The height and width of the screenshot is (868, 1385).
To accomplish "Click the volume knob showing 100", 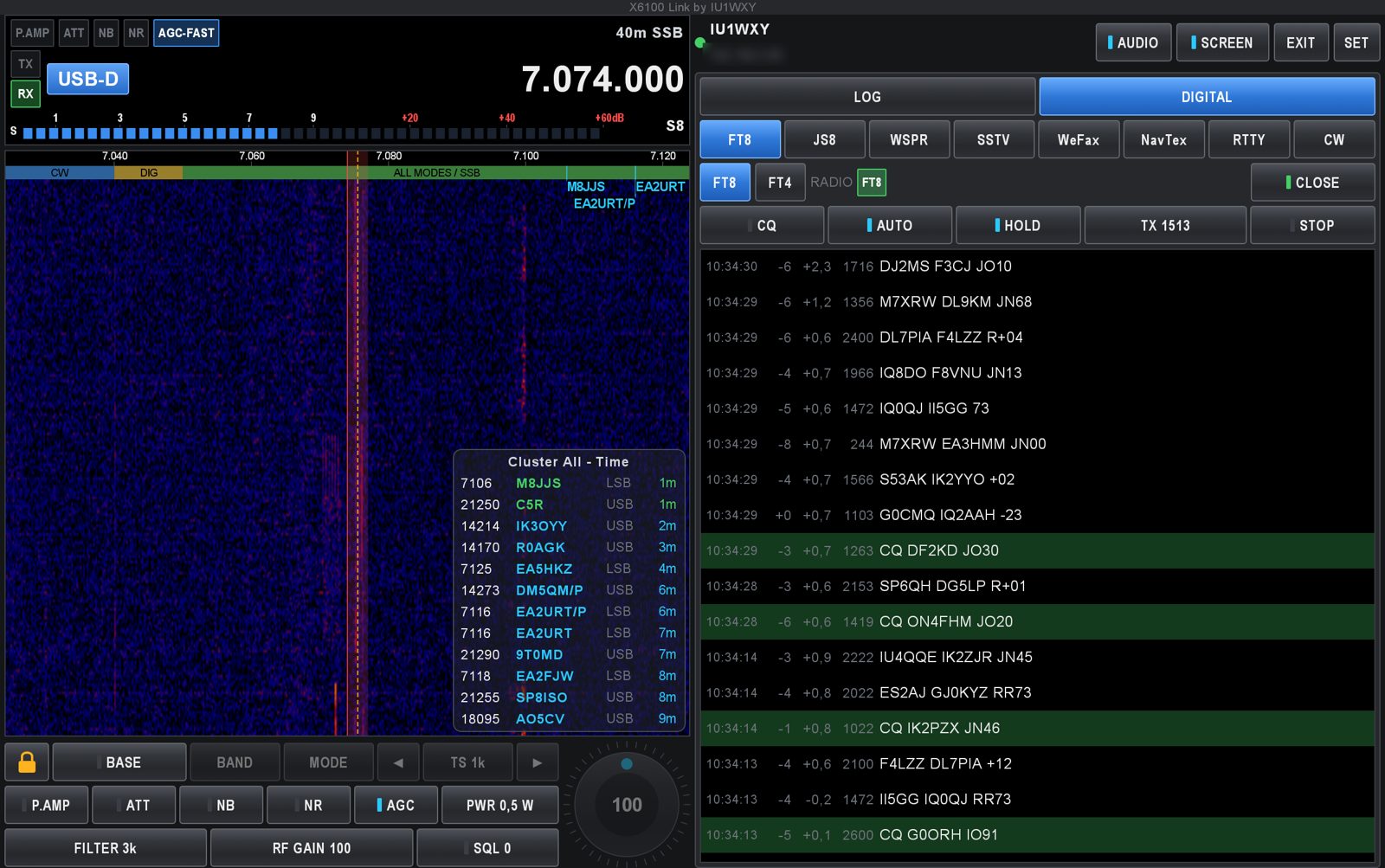I will tap(627, 805).
